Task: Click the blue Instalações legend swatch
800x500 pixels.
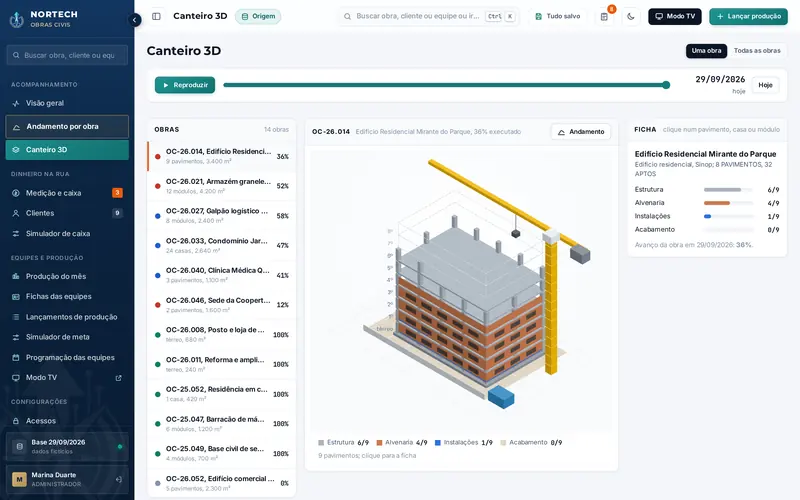Action: 438,443
